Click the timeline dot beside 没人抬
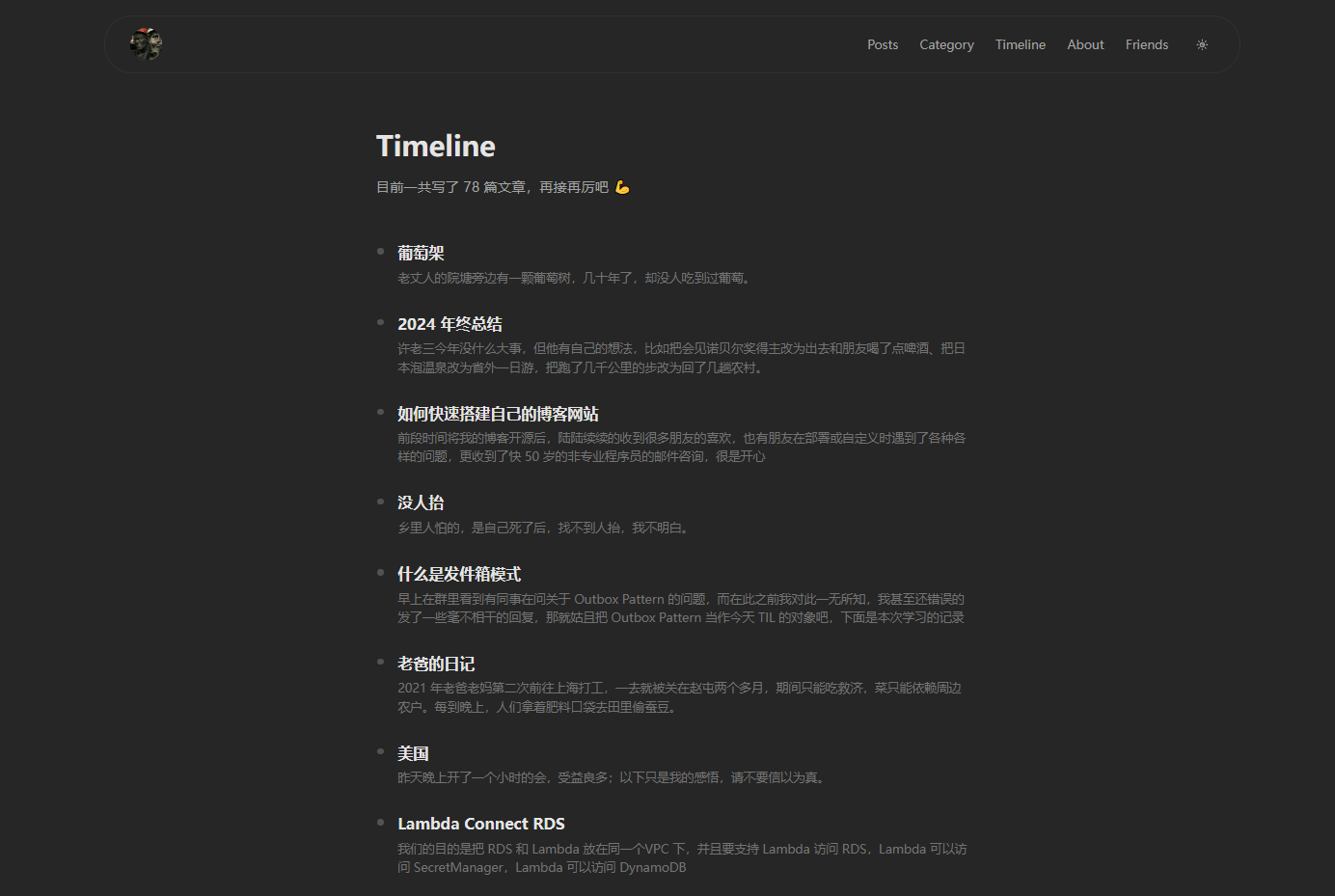Screen dimensions: 1335x896 380,499
